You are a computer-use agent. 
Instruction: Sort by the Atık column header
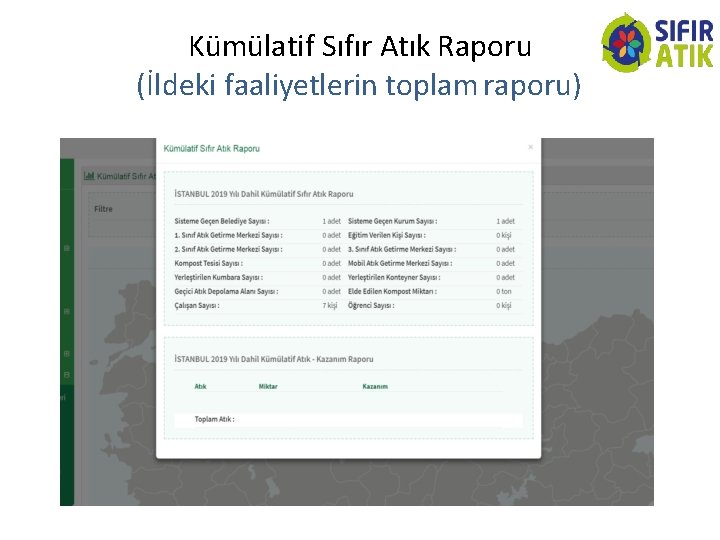[200, 386]
